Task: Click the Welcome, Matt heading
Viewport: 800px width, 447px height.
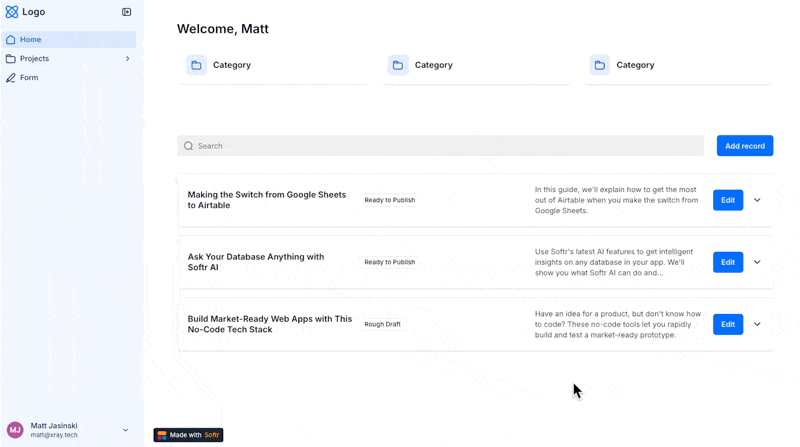Action: pyautogui.click(x=223, y=29)
